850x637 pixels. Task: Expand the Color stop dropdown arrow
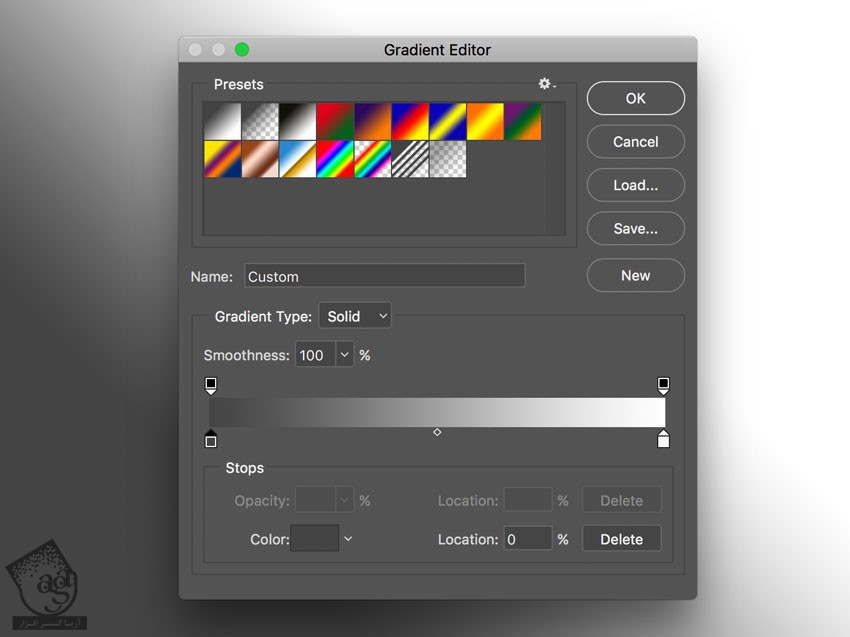(348, 539)
